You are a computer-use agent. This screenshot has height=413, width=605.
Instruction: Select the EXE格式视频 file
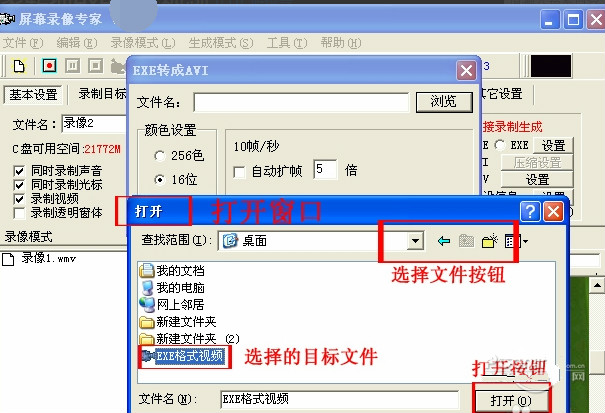click(x=183, y=356)
